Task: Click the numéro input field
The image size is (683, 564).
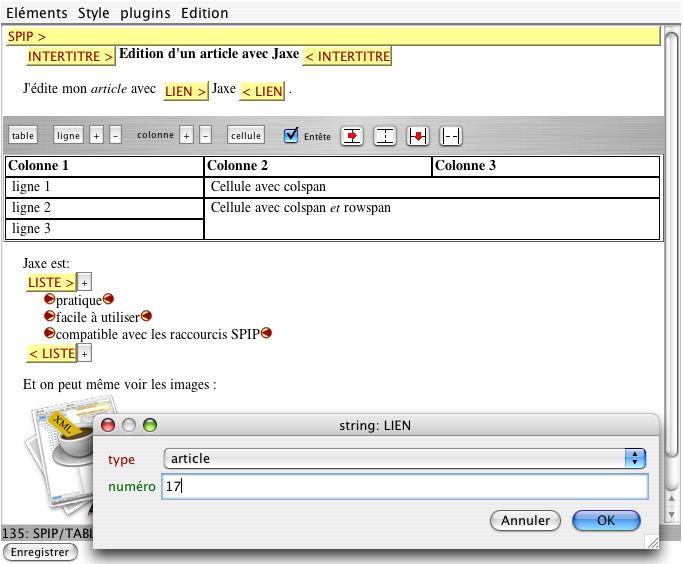Action: 404,487
